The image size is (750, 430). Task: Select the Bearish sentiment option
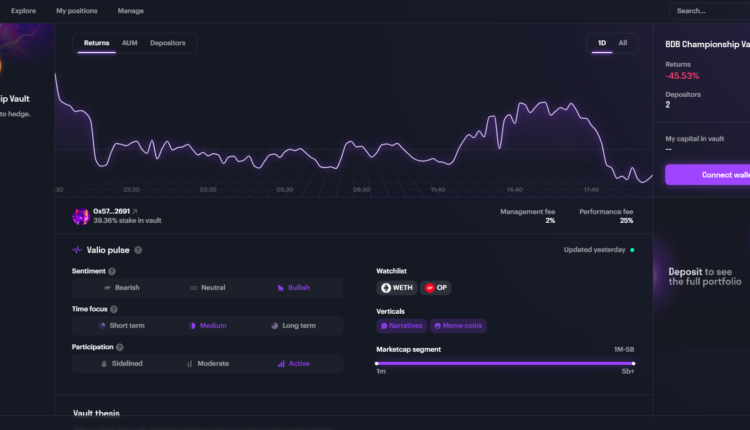(x=120, y=287)
